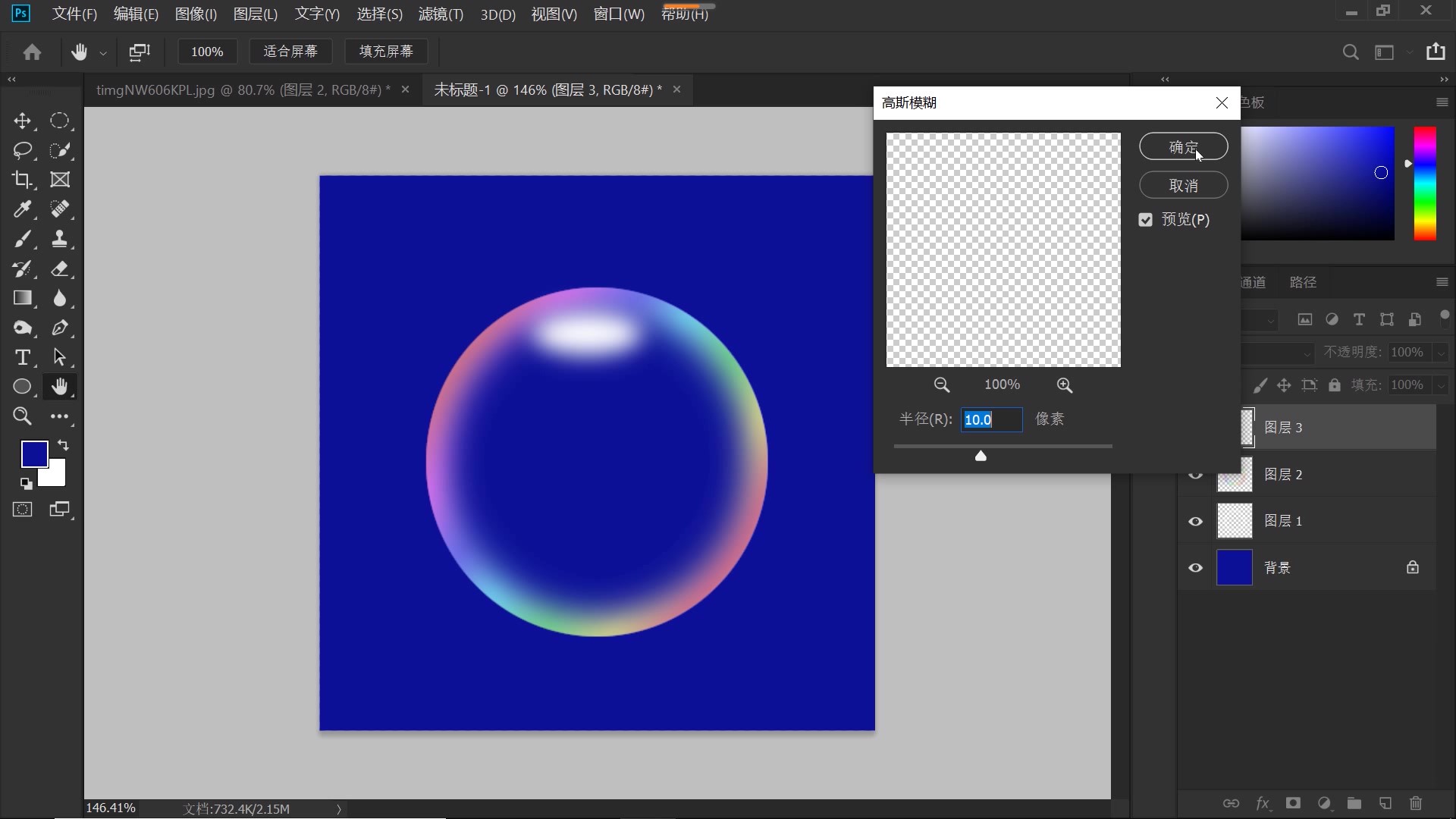The image size is (1456, 819).
Task: Expand the Hand tool options dropdown
Action: (104, 53)
